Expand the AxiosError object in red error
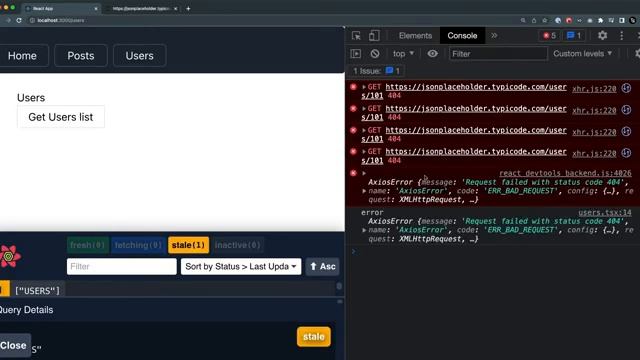Screen dimensions: 640x360 364,191
